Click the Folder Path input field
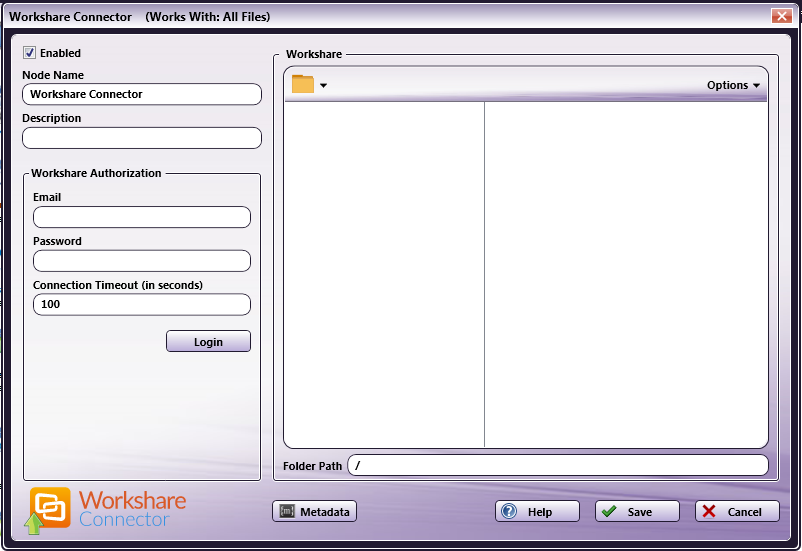Image resolution: width=802 pixels, height=551 pixels. click(x=558, y=466)
